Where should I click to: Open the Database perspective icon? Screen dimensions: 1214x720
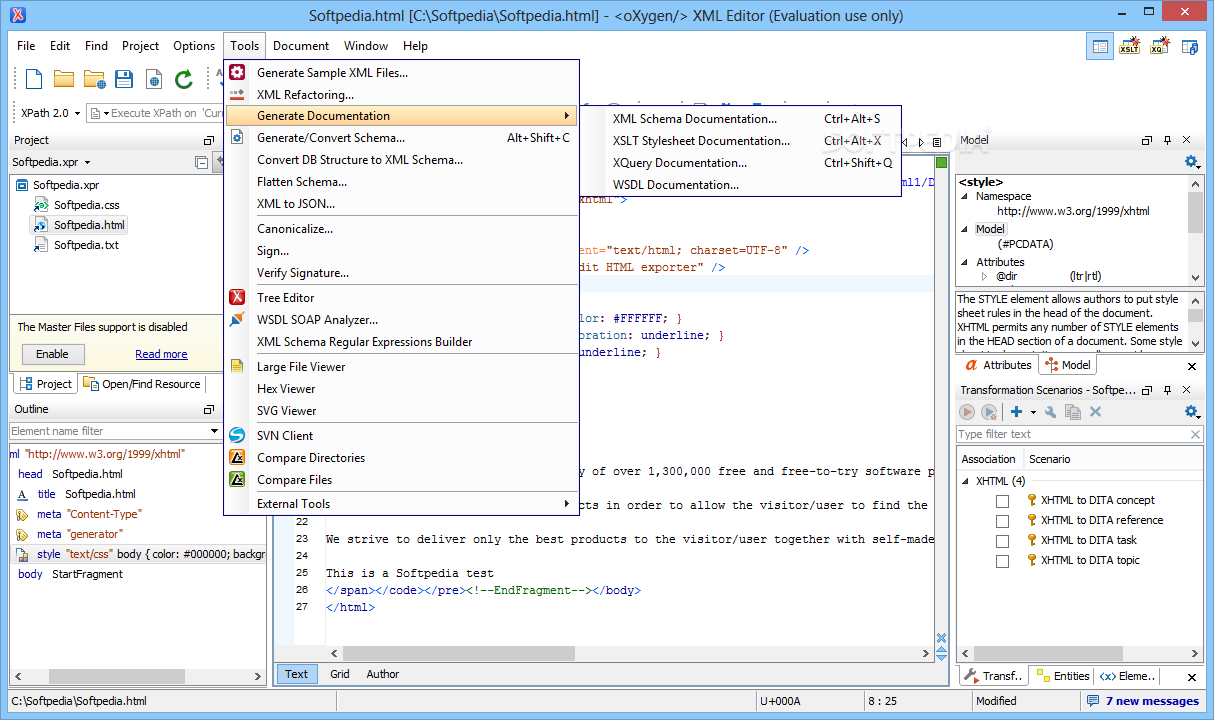(x=1189, y=46)
